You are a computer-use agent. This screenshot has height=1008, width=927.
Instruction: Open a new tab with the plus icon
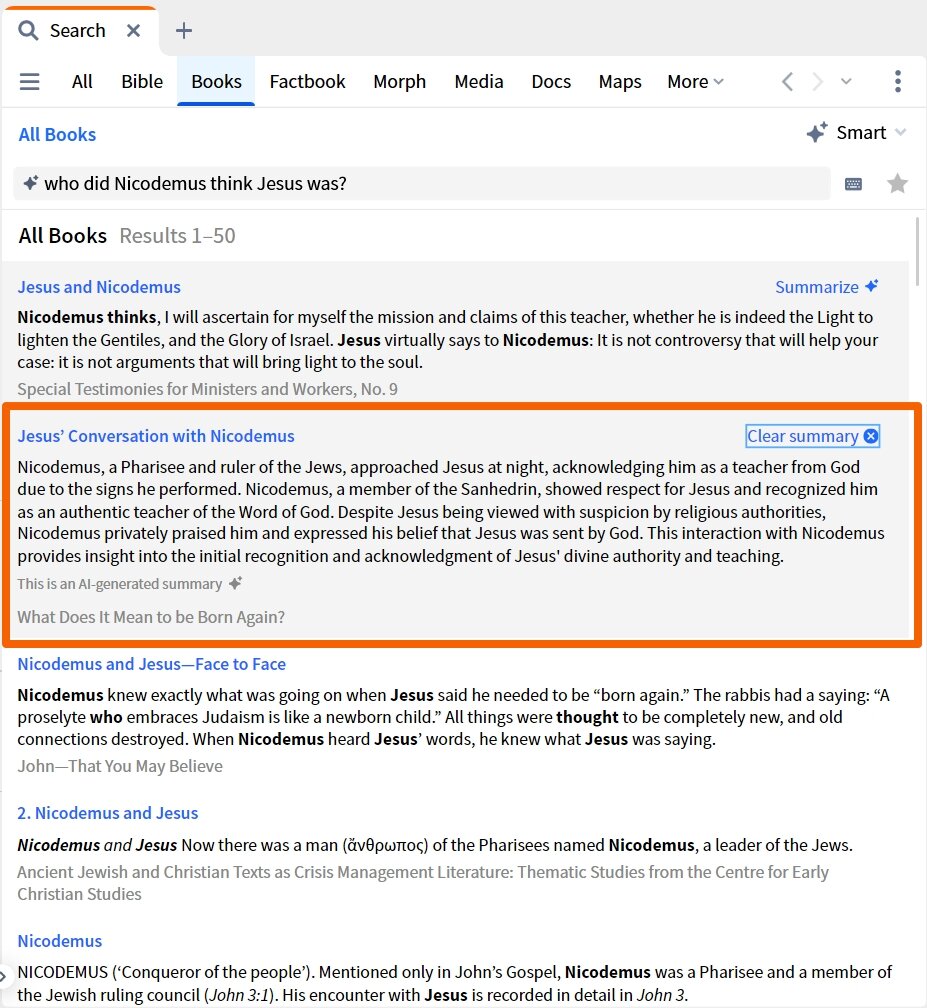tap(183, 31)
